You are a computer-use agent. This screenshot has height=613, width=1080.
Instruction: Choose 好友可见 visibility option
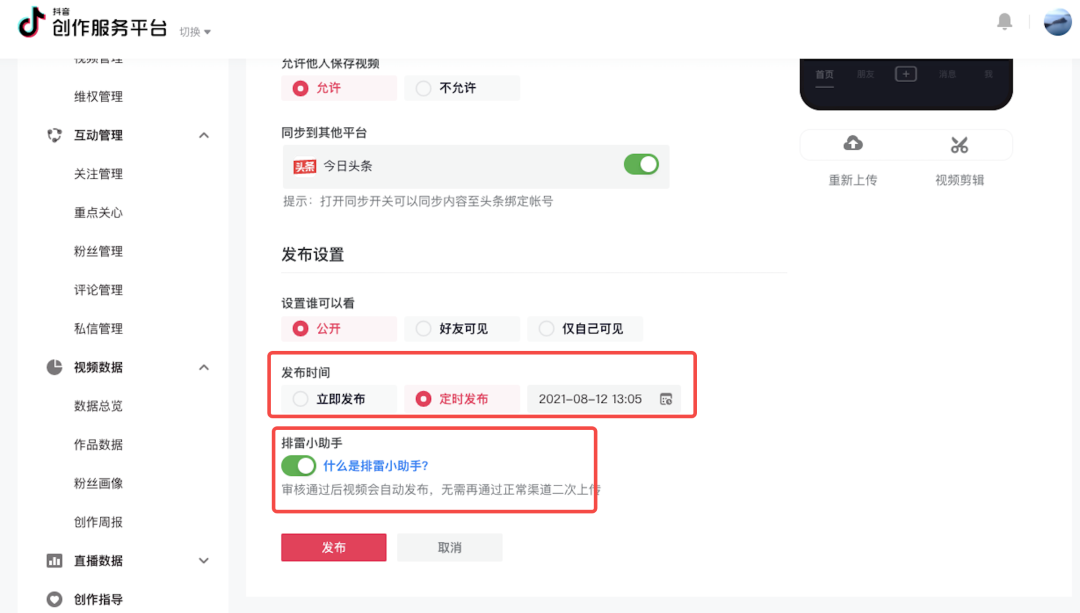423,328
